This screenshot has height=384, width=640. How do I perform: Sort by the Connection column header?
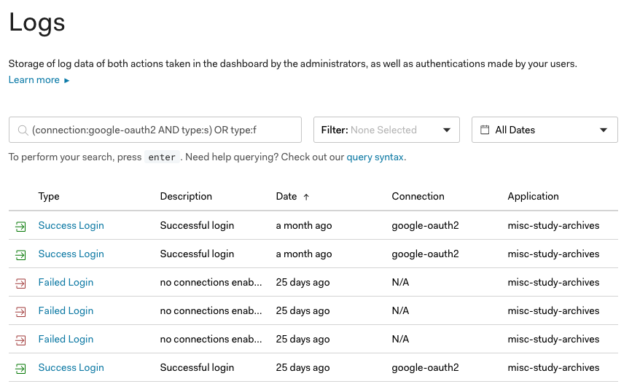[418, 196]
